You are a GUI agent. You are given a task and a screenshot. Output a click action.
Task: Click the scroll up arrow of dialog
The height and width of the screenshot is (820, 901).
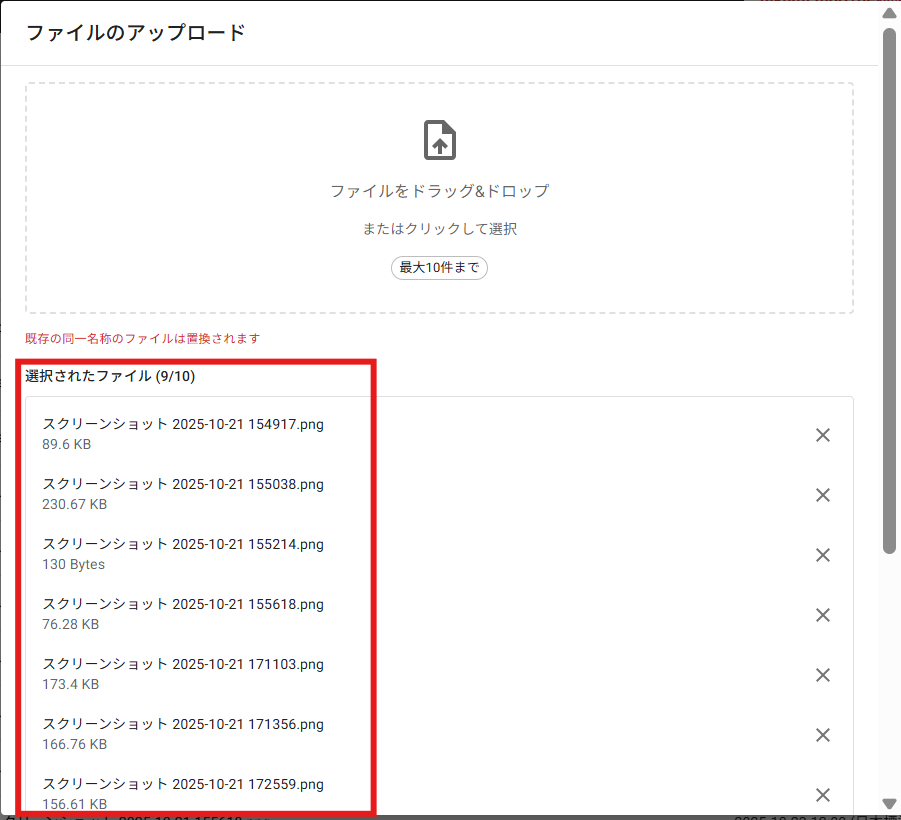point(890,13)
